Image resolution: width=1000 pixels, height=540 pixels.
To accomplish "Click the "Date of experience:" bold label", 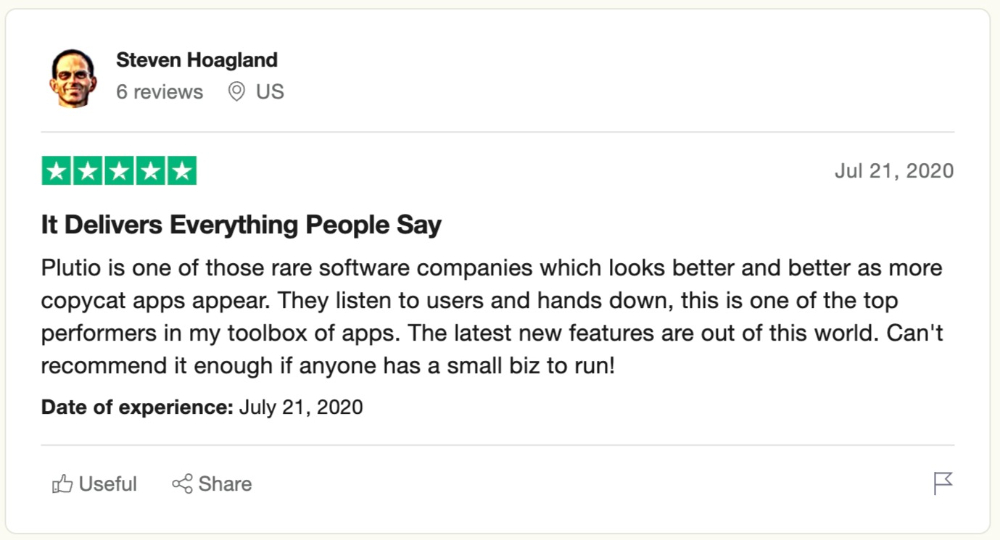I will tap(137, 407).
